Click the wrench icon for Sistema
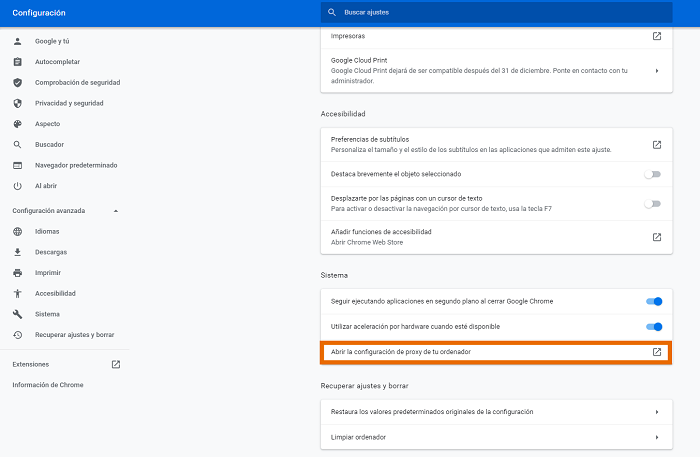700x457 pixels. coord(17,314)
